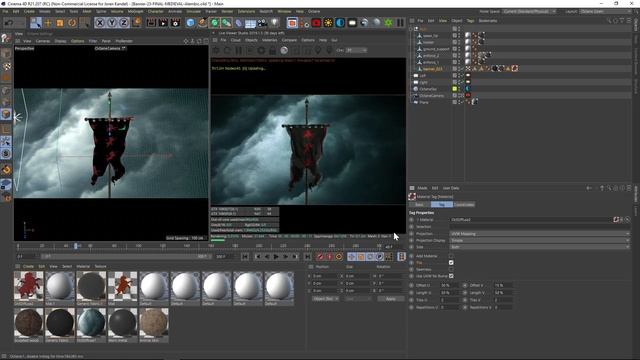Screen dimensions: 640x360
Task: Switch to the Basic tab
Action: coord(419,204)
